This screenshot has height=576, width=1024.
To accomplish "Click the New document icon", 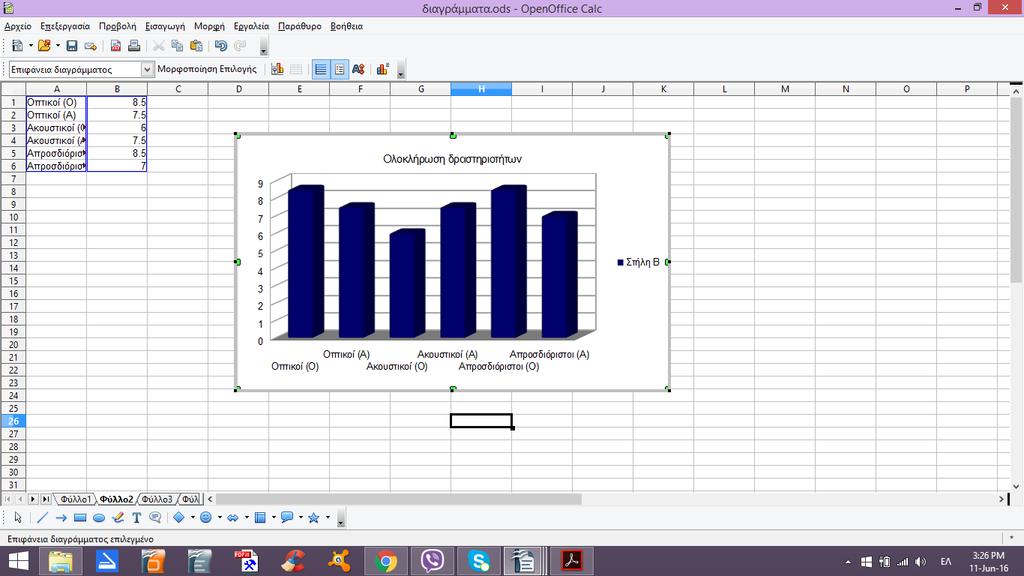I will (x=18, y=46).
